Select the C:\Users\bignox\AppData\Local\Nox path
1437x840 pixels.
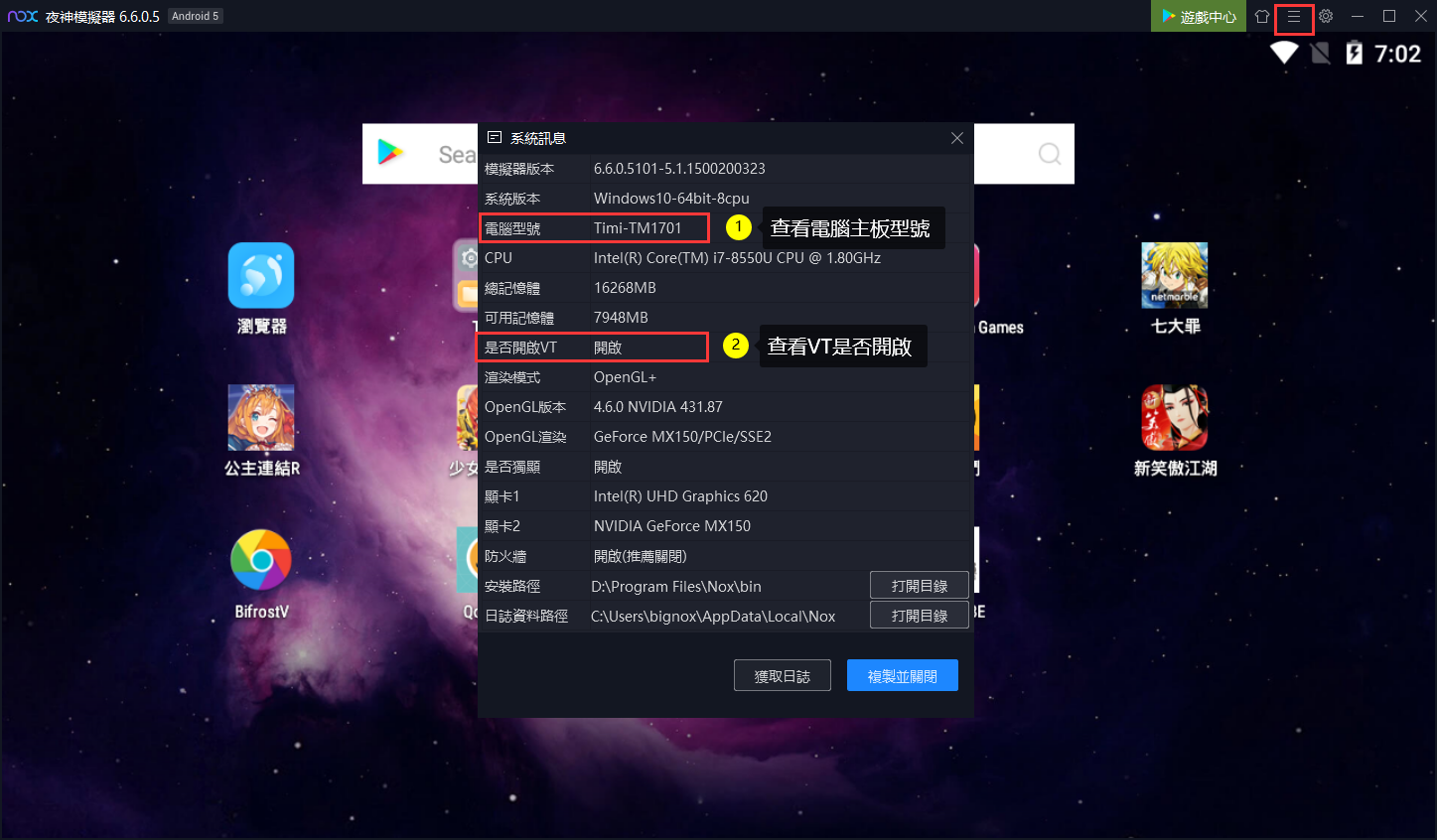point(713,617)
